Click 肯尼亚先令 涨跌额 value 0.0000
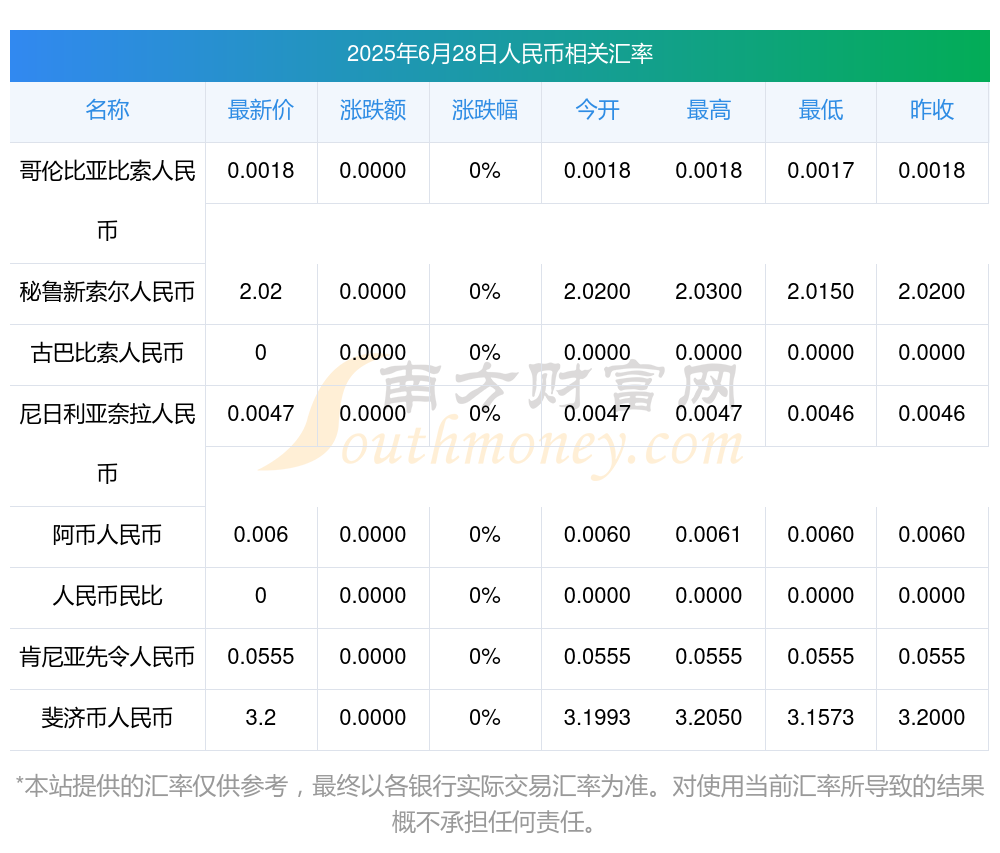 click(x=372, y=657)
